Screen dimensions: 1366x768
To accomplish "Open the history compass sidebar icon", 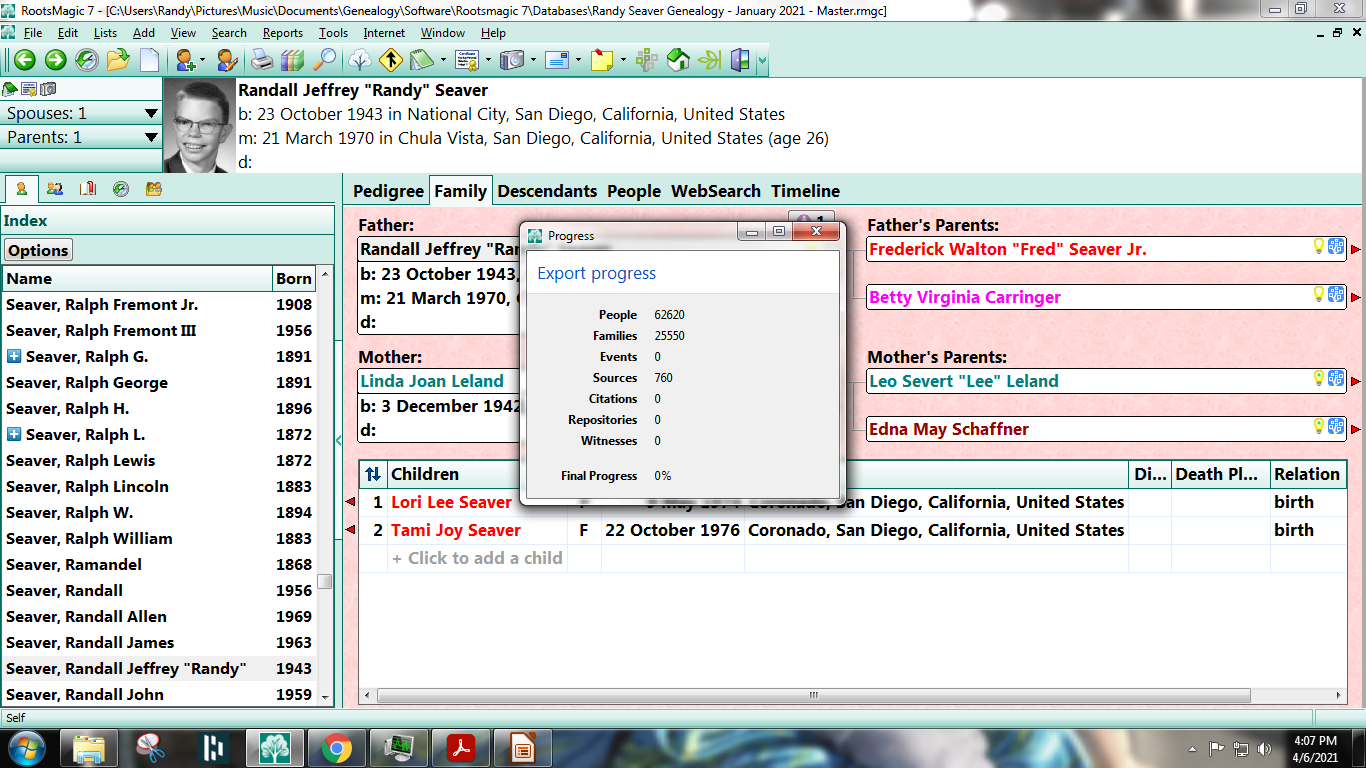I will pos(121,189).
